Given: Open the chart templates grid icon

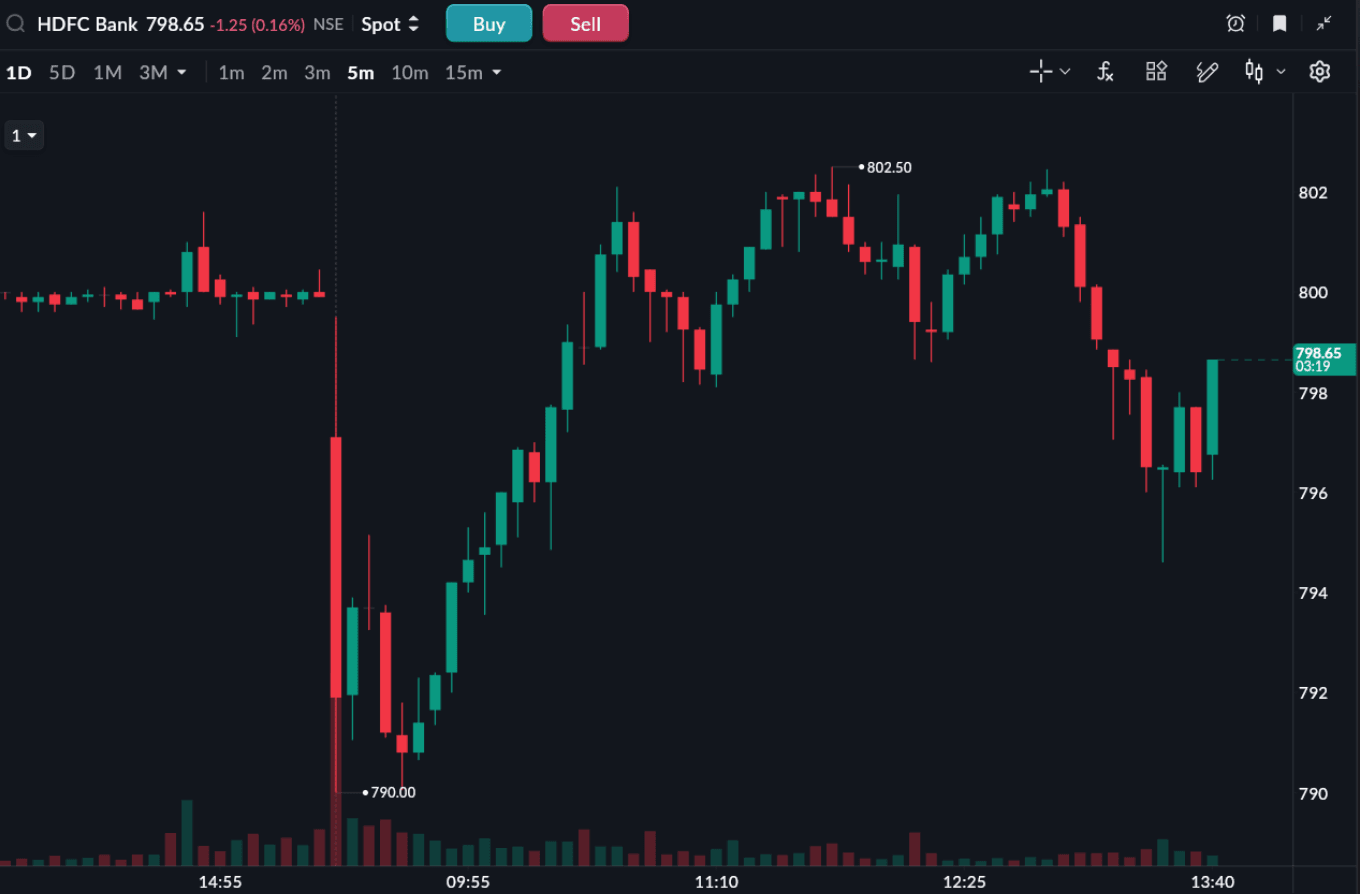Looking at the screenshot, I should (1156, 71).
